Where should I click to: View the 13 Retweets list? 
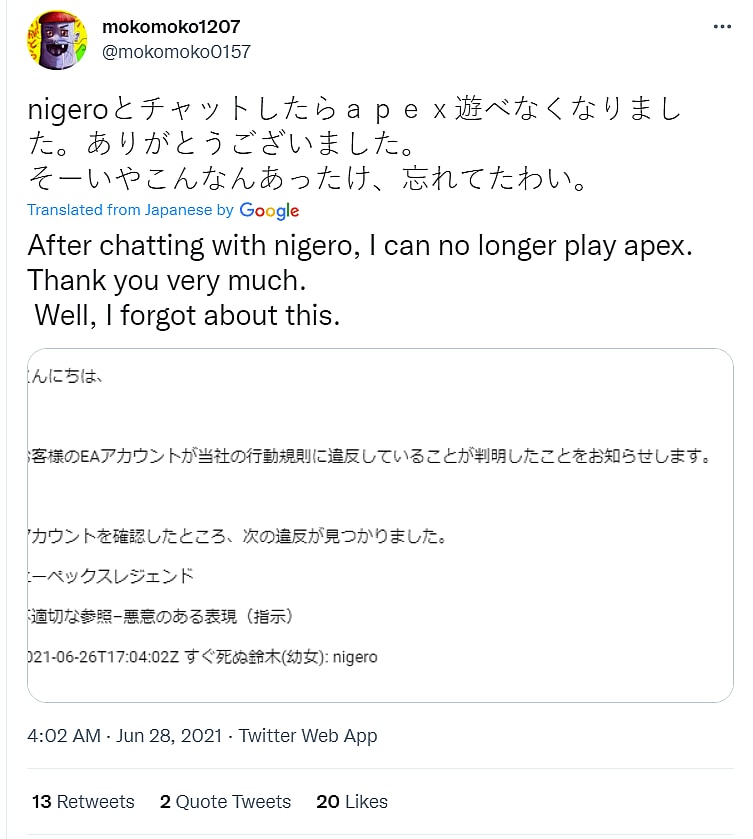[83, 802]
